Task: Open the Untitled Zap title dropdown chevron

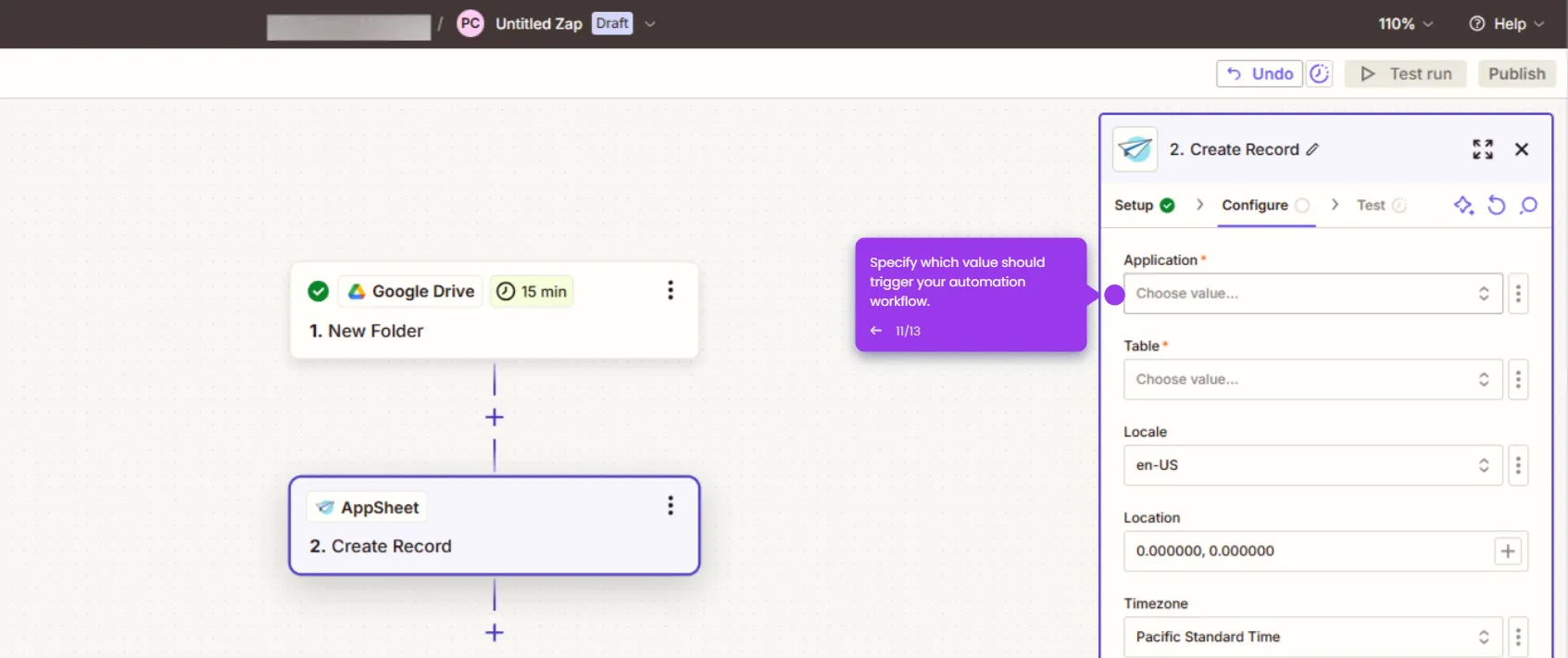Action: coord(650,24)
